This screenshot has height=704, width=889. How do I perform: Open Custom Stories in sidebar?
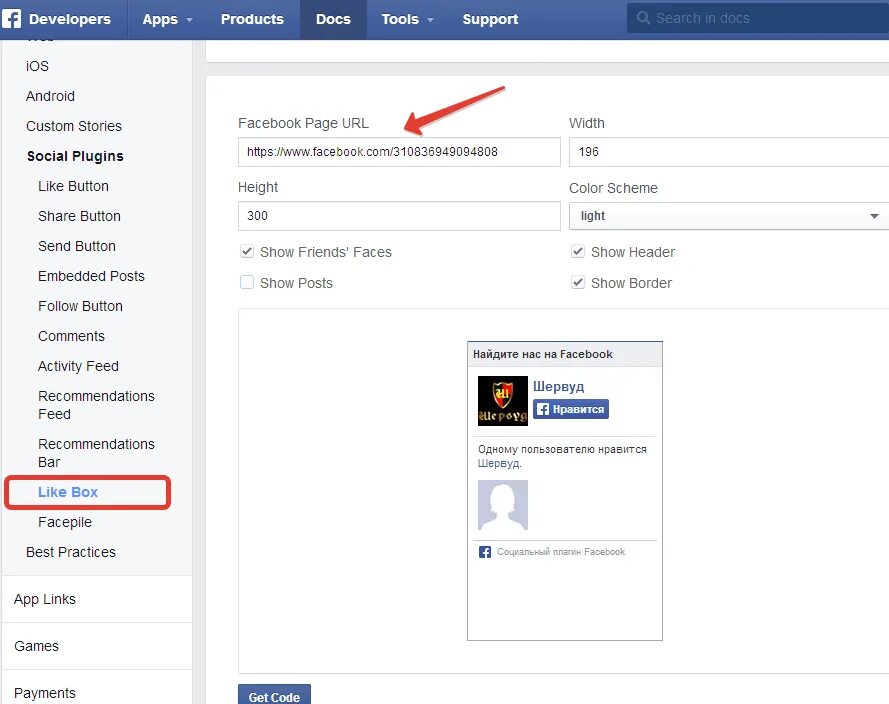coord(74,126)
